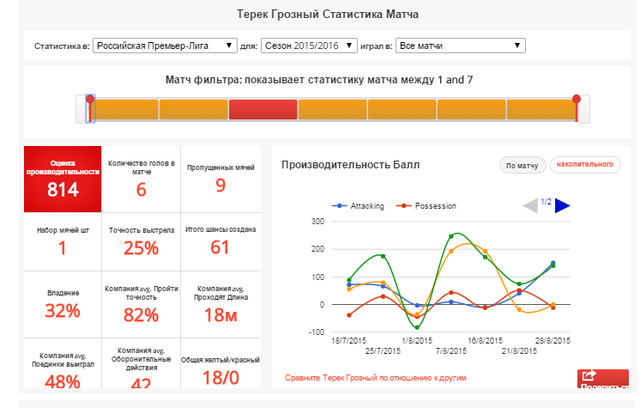The height and width of the screenshot is (408, 640).
Task: Go to previous legend page arrow
Action: point(530,206)
